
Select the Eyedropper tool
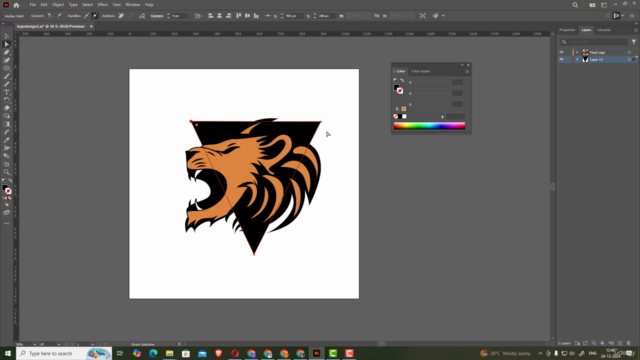point(7,140)
